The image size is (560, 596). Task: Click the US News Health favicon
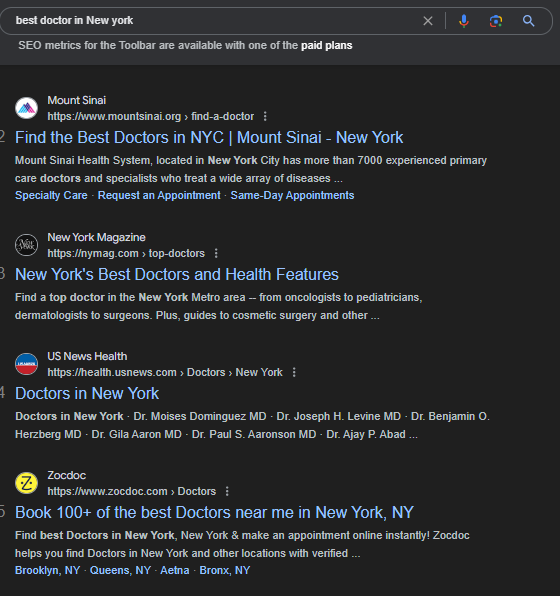pos(26,364)
